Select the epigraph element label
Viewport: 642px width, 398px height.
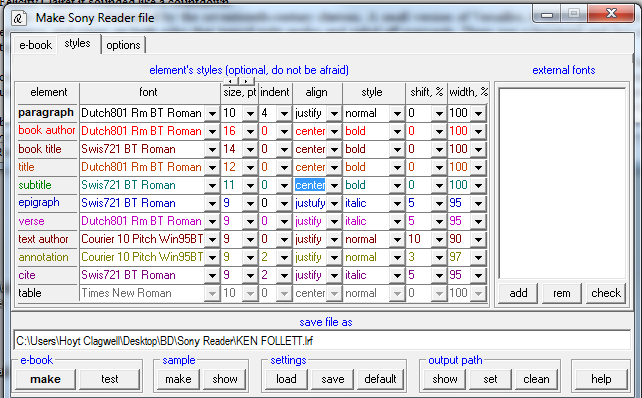39,203
